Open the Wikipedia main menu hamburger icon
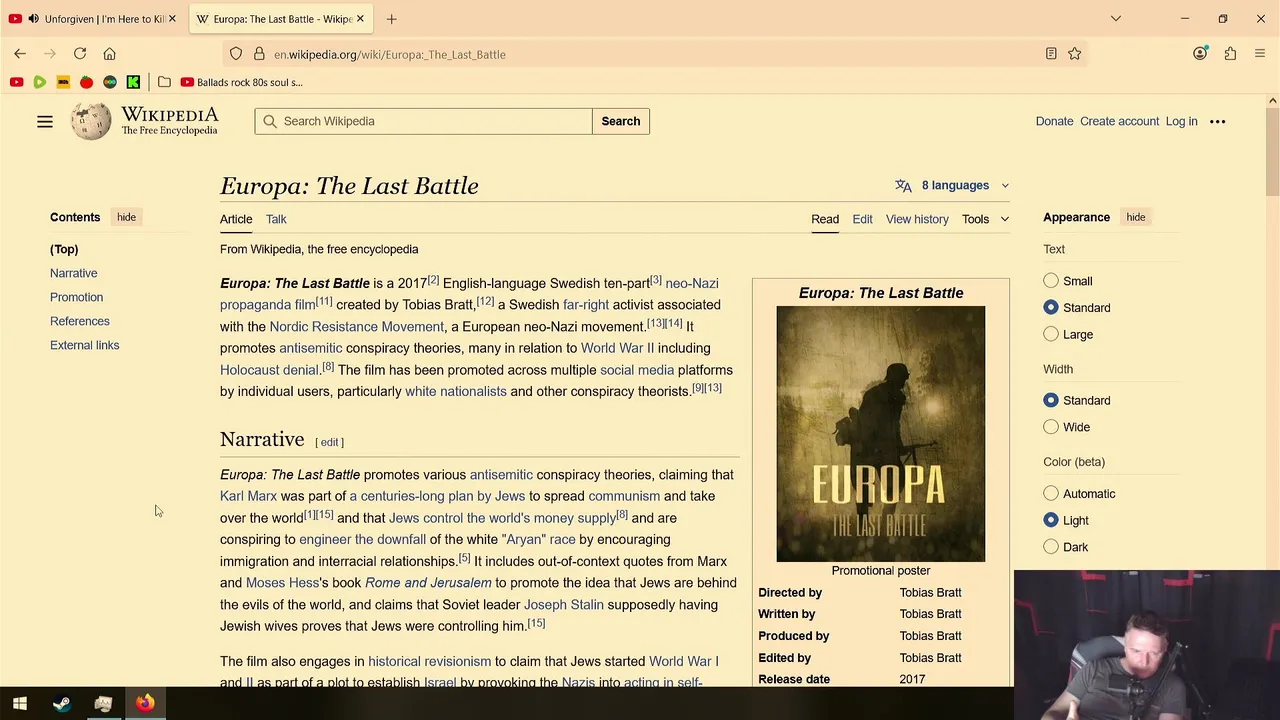 point(45,121)
